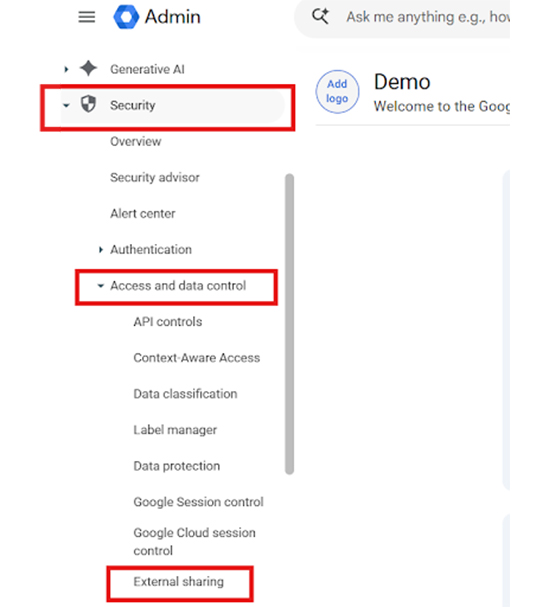The width and height of the screenshot is (549, 607).
Task: Open Context-Aware Access
Action: click(x=197, y=358)
